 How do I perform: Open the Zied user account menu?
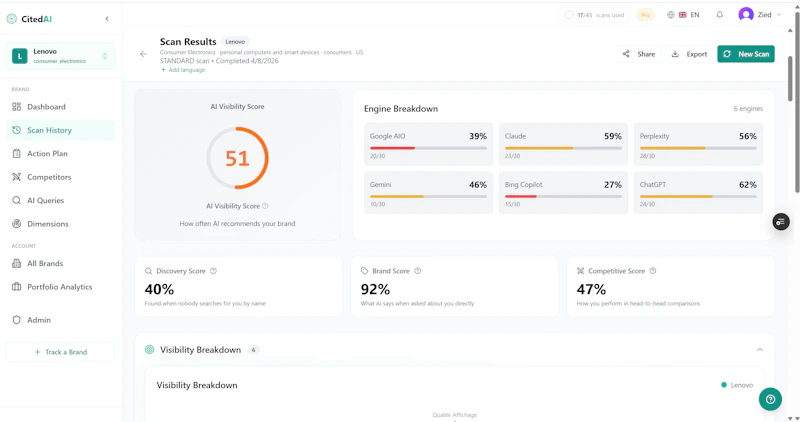click(x=760, y=15)
